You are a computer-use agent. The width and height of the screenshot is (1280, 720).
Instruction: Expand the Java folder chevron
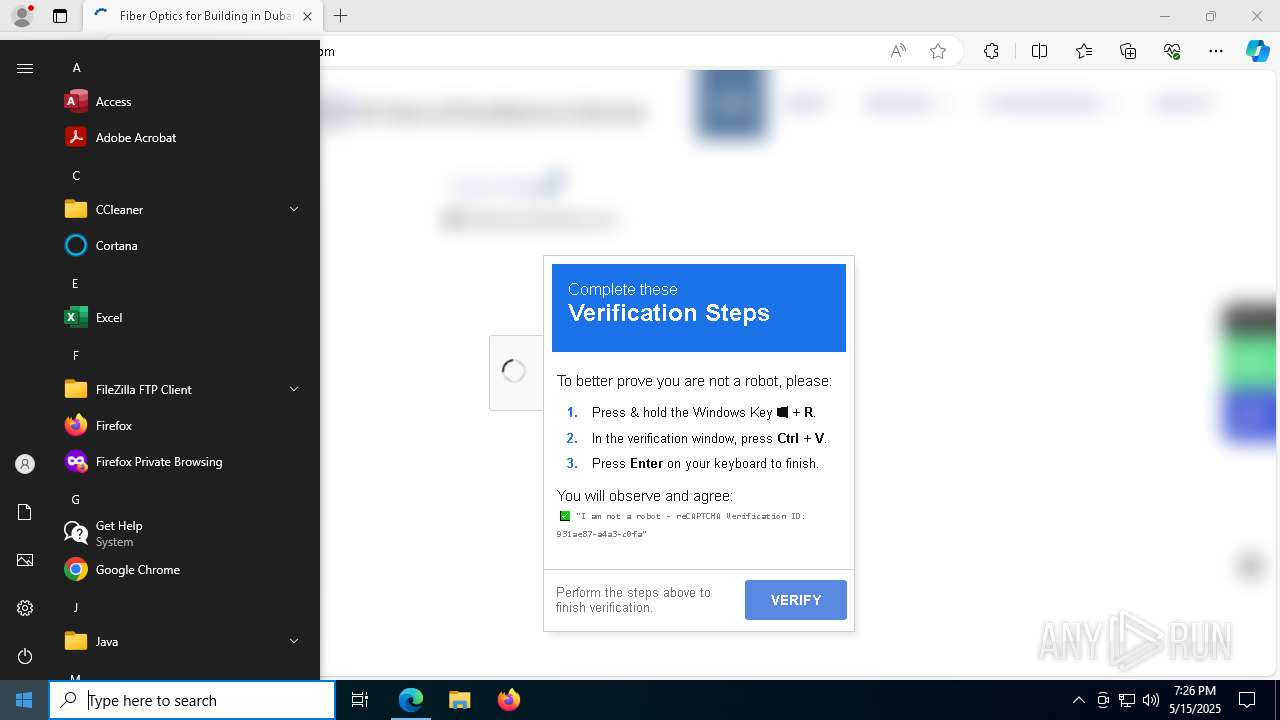(x=294, y=641)
